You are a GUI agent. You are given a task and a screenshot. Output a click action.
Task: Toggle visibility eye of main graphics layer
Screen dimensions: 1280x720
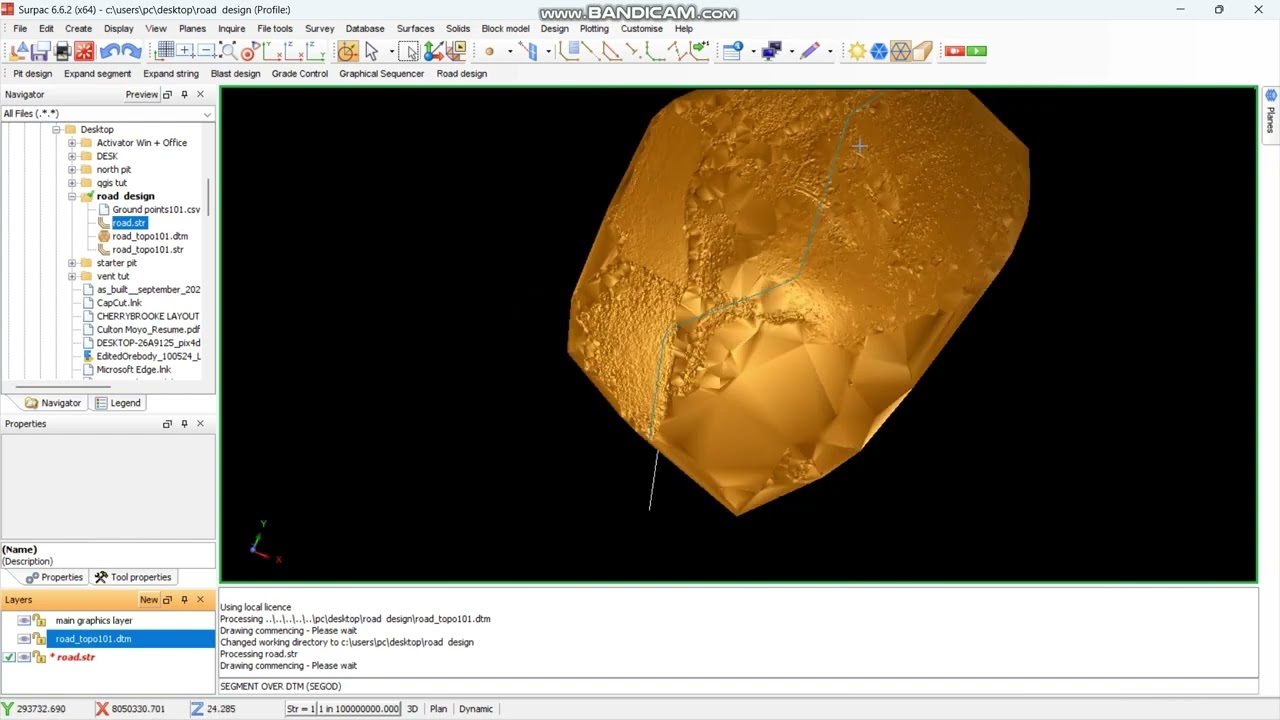pos(24,621)
